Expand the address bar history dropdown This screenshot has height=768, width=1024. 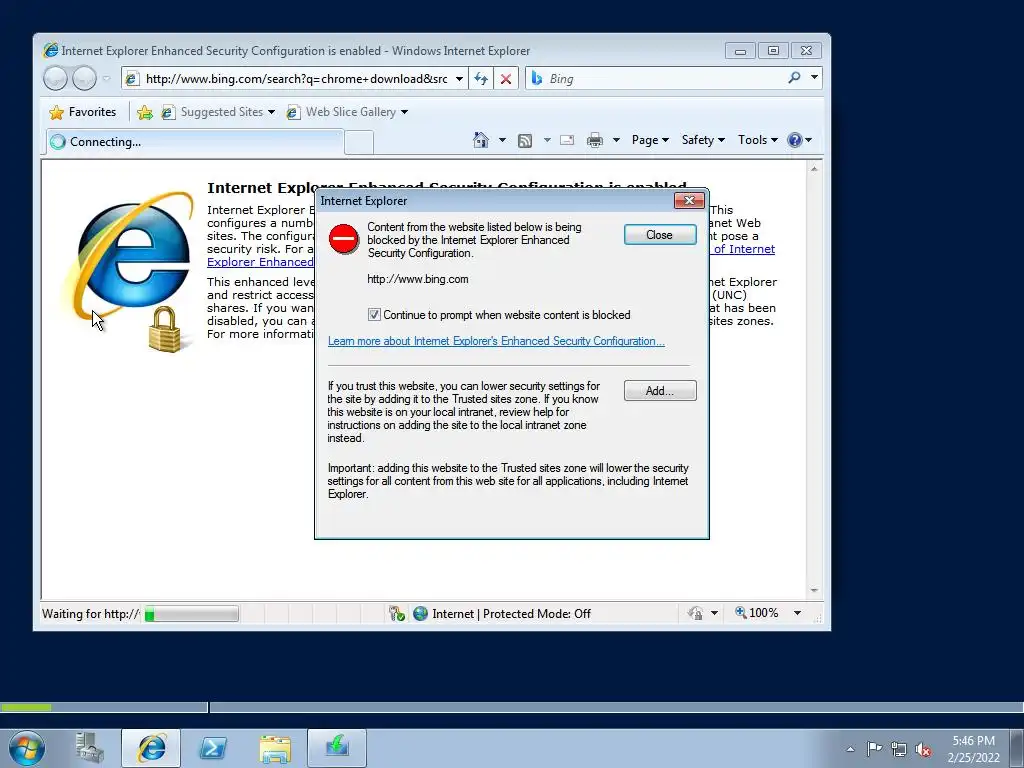click(x=459, y=78)
